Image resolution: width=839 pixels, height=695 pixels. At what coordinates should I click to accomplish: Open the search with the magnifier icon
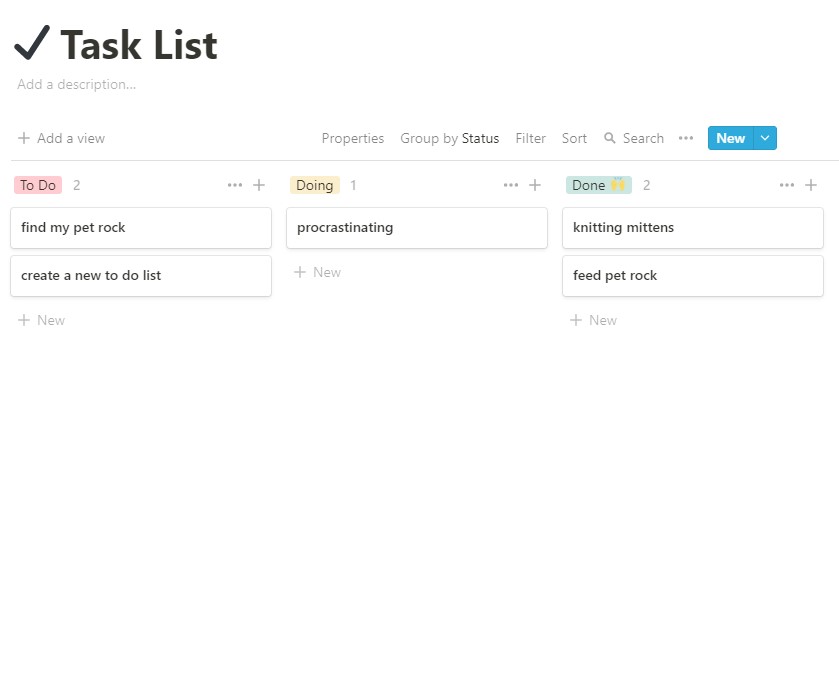[x=610, y=138]
